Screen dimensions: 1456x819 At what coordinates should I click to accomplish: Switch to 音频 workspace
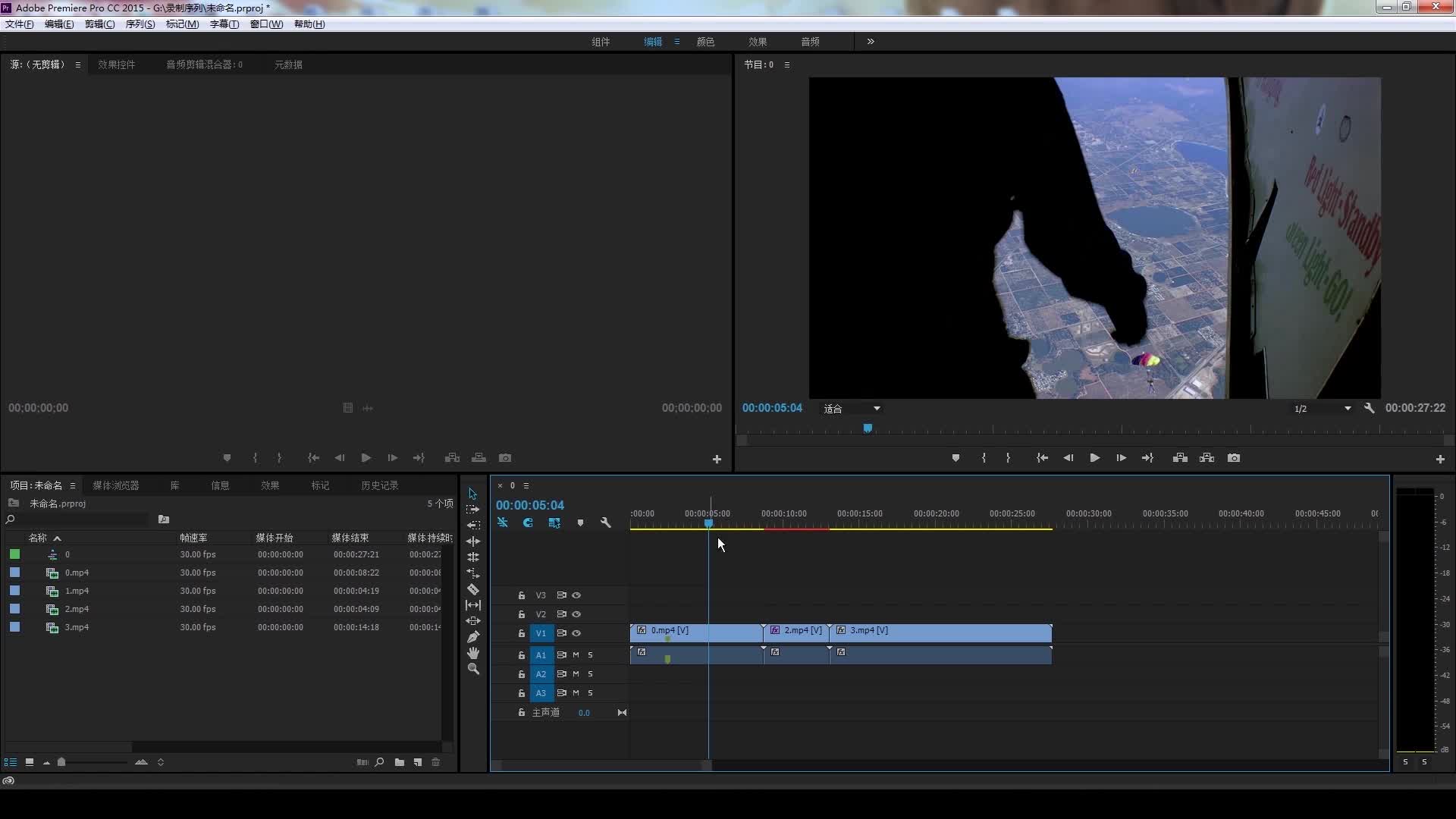[x=811, y=42]
